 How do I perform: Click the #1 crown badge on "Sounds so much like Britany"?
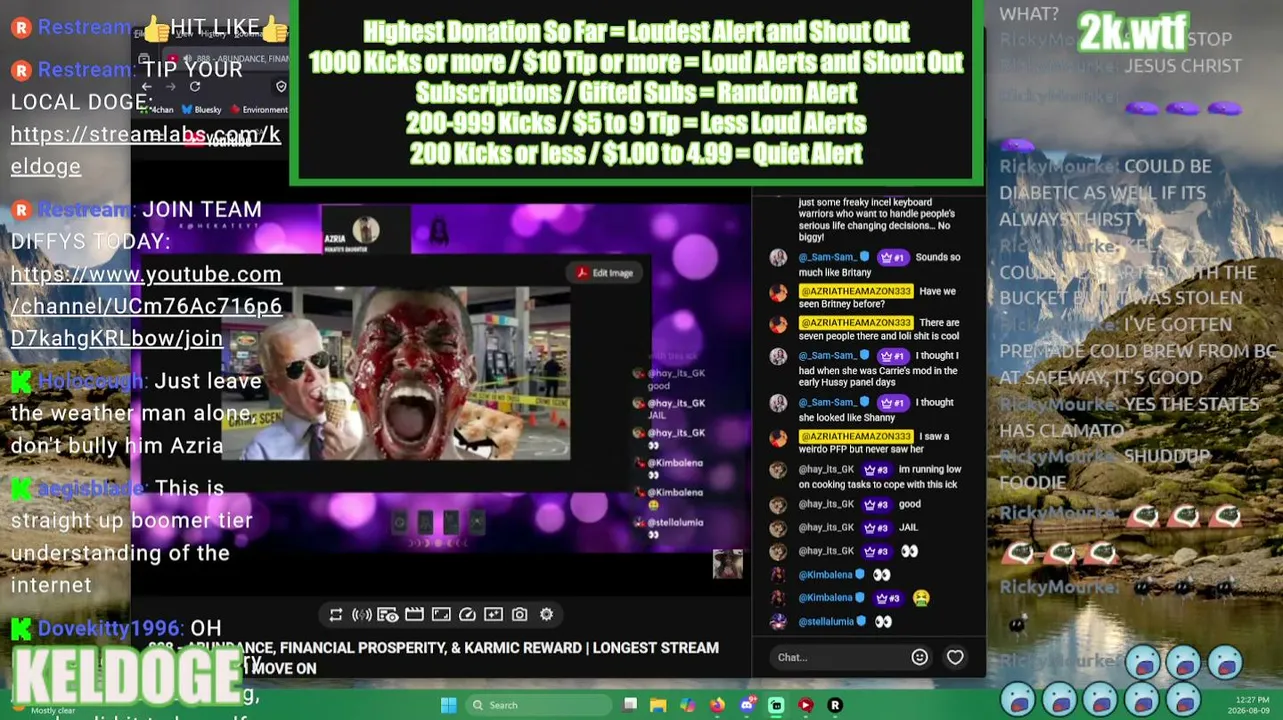point(892,258)
